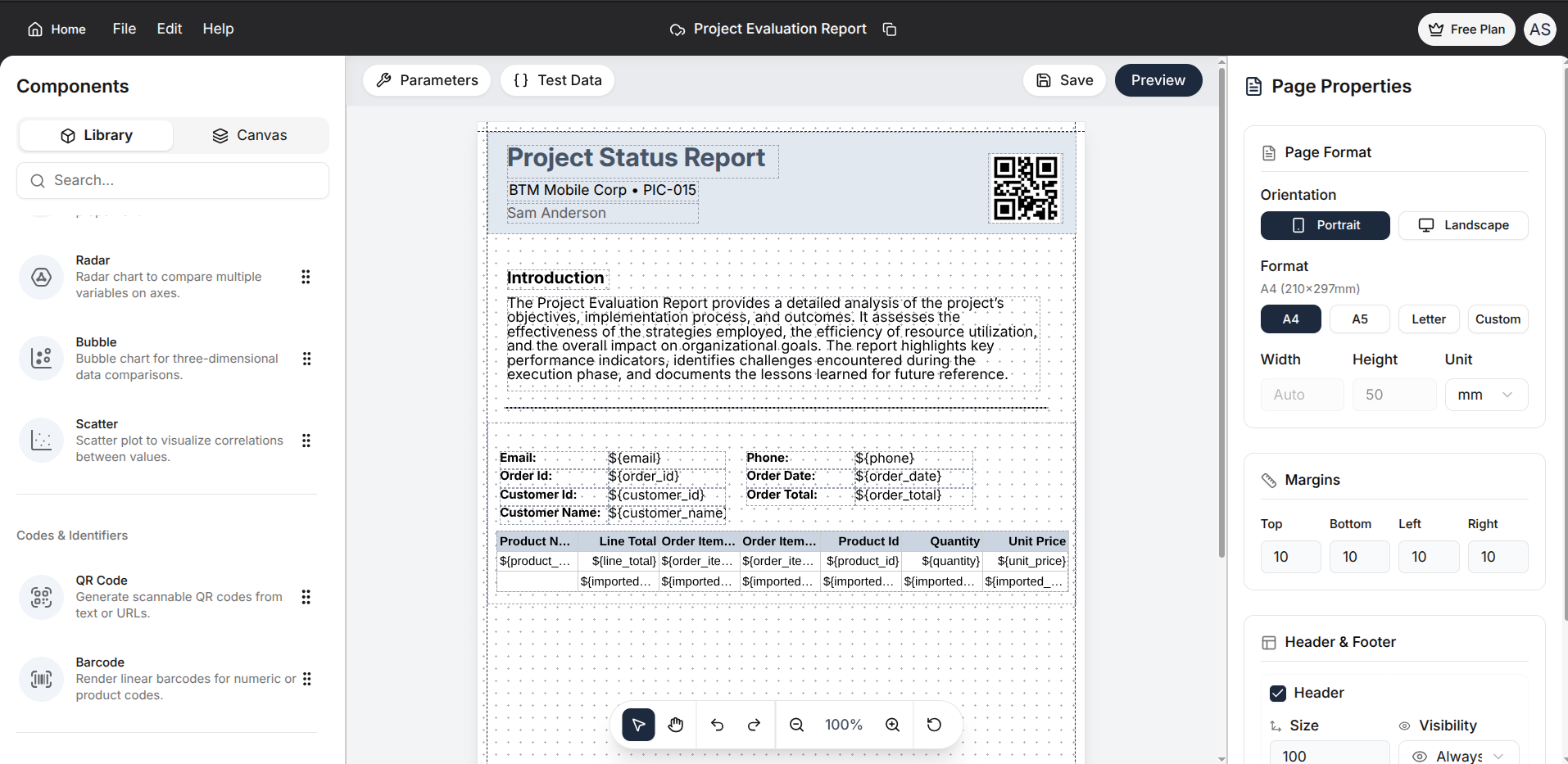
Task: Reset the canvas zoom level
Action: click(934, 725)
